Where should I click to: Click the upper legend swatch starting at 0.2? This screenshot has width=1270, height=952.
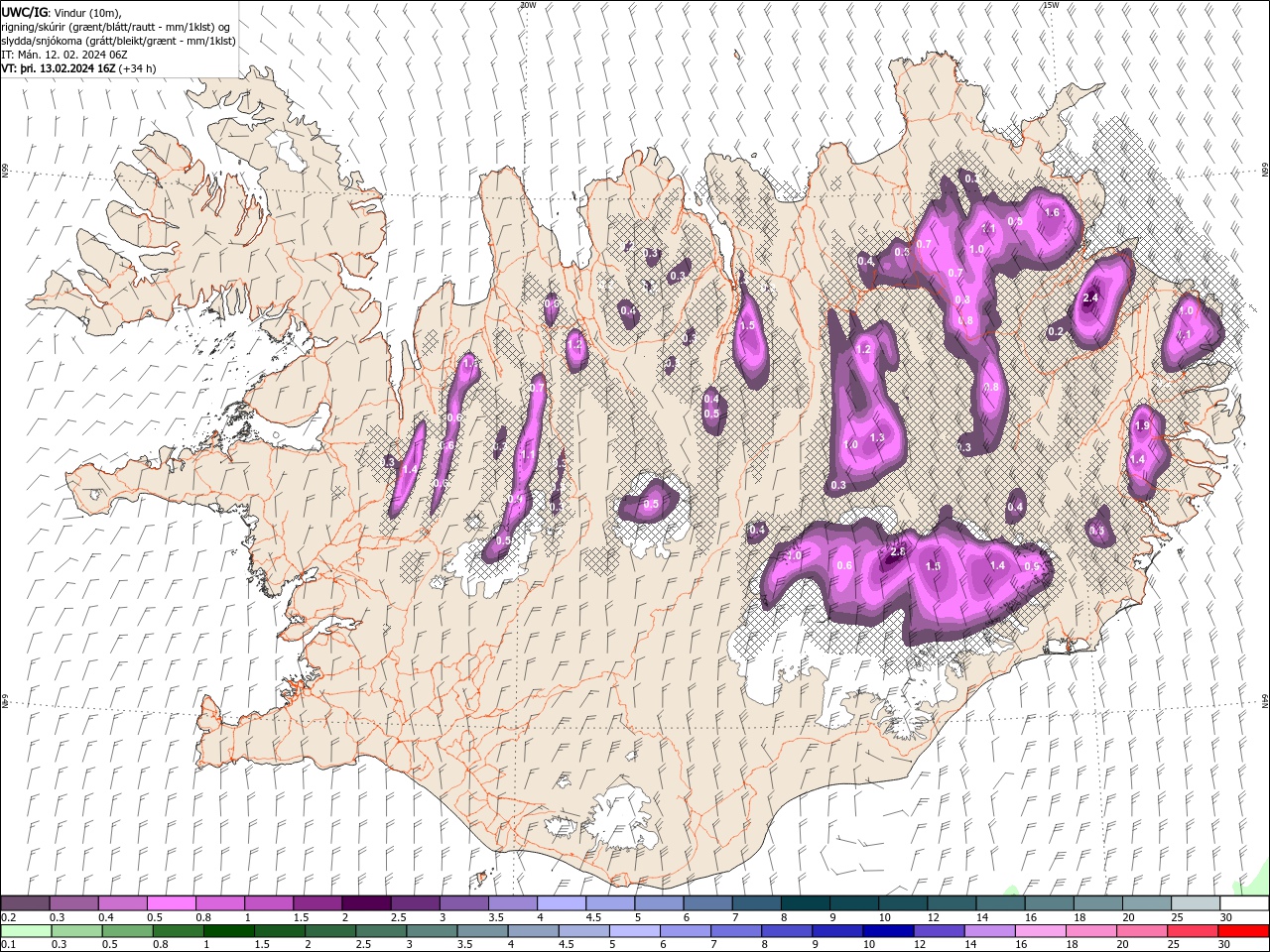(x=25, y=903)
